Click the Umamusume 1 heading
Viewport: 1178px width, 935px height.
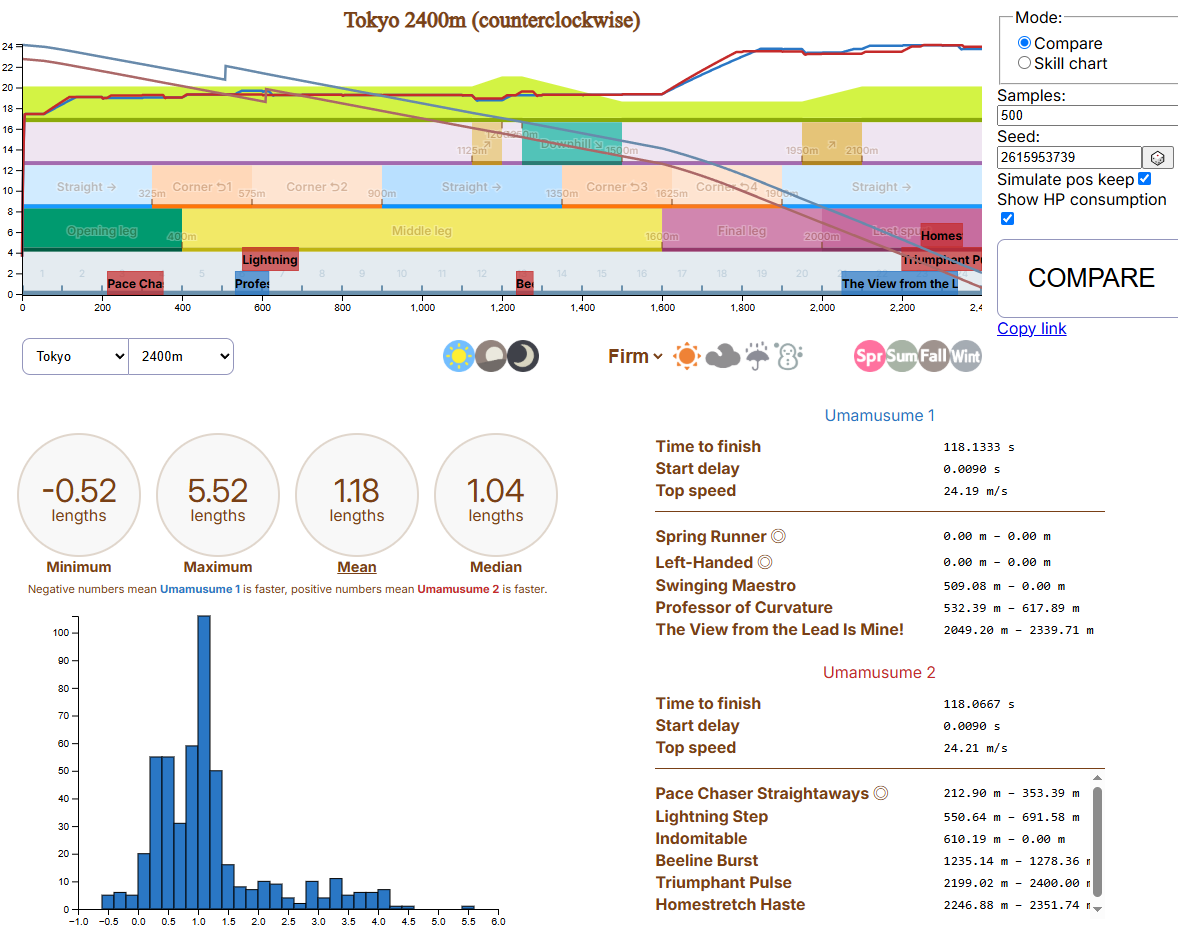(879, 415)
